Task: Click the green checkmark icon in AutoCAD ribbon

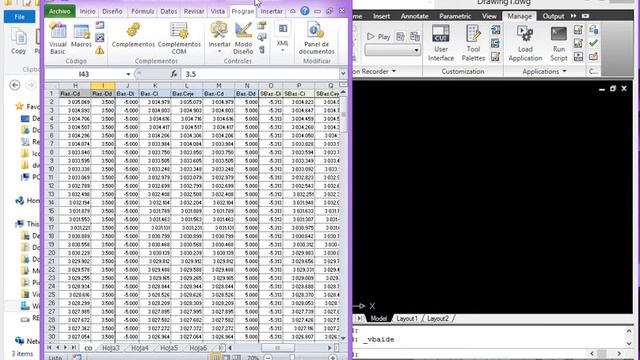Action: [593, 43]
